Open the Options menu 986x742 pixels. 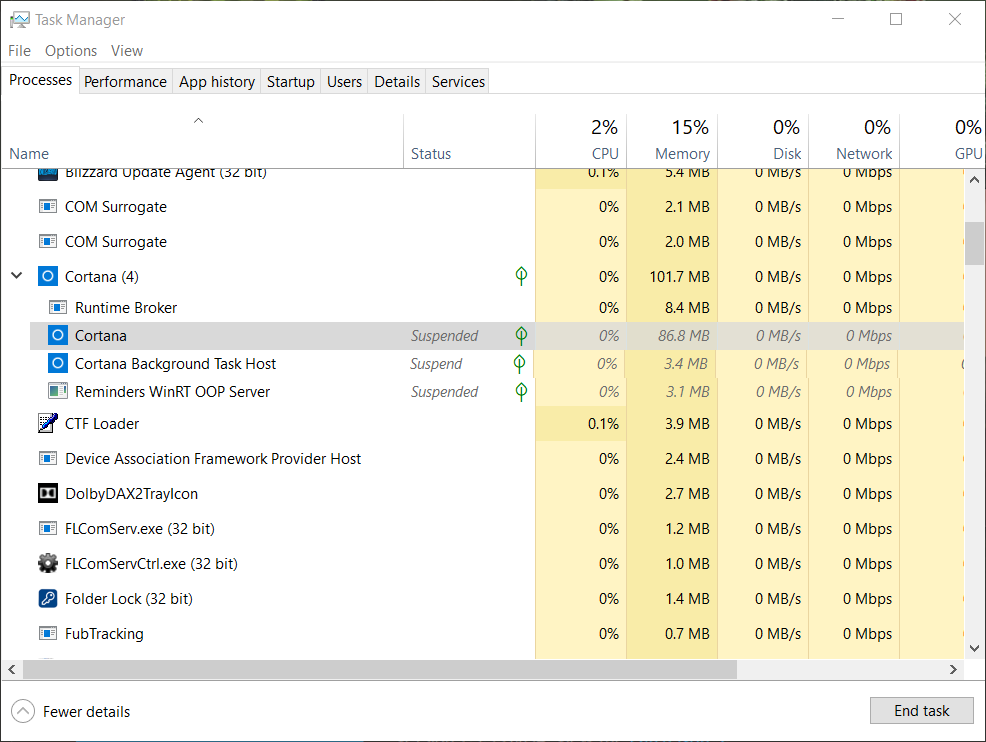(x=71, y=51)
